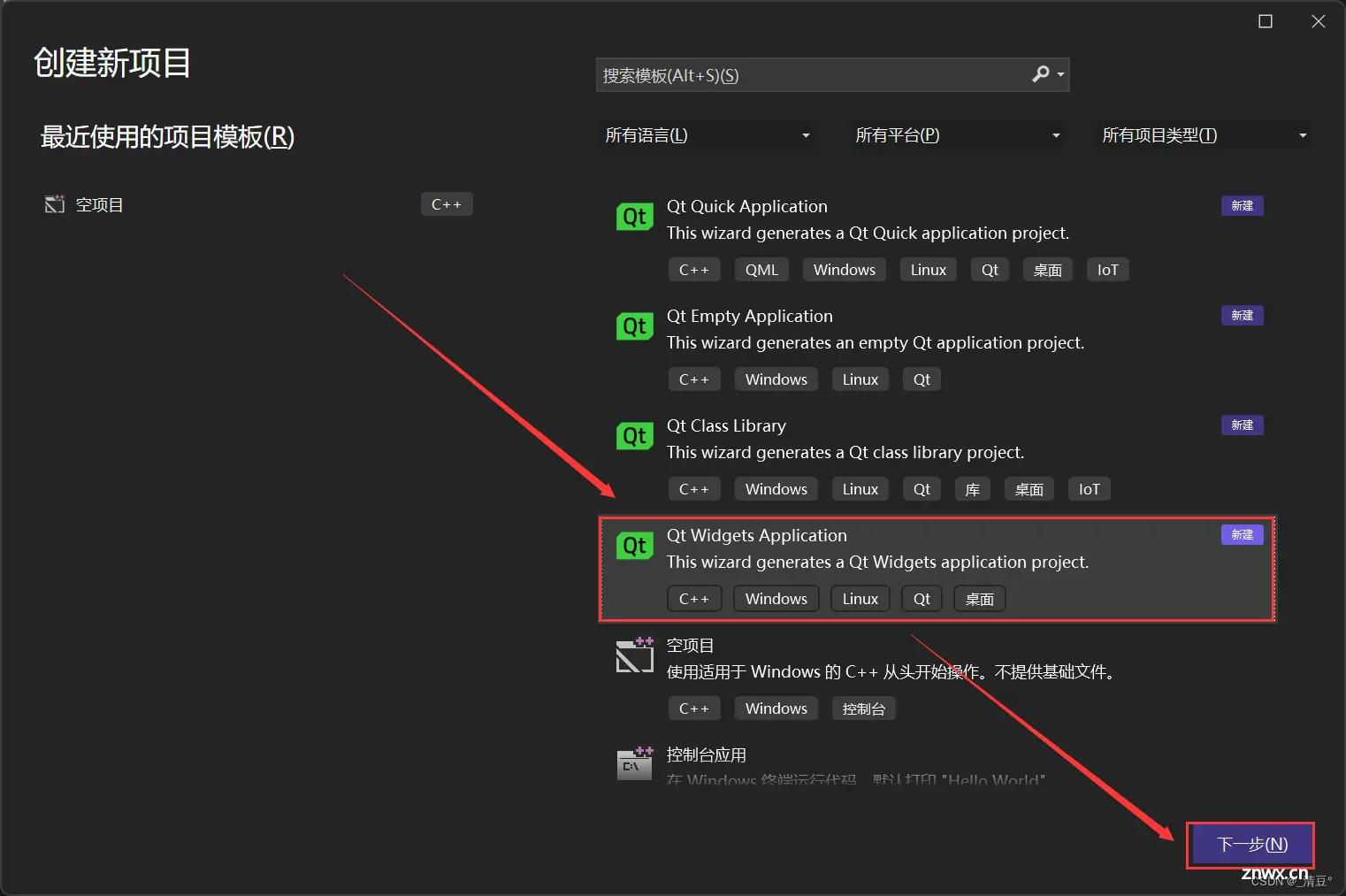Click the Qt Empty Application template icon
The image size is (1346, 896).
[635, 326]
